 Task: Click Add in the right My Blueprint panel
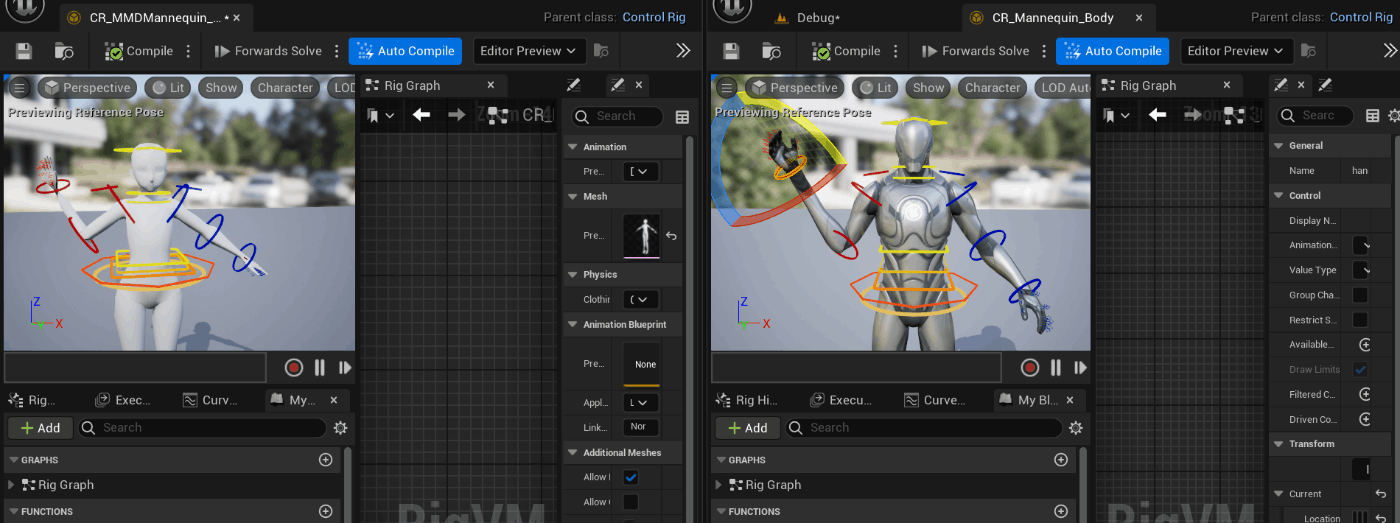tap(747, 428)
